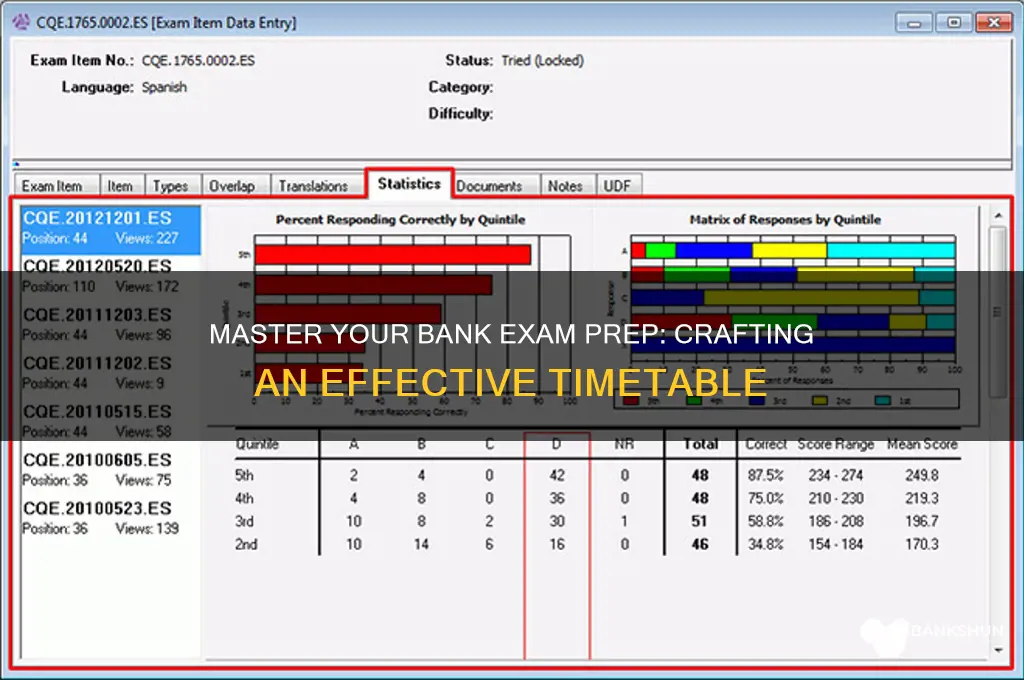Viewport: 1024px width, 680px height.
Task: Select exam CQE.20111202.ES in list
Action: (110, 372)
